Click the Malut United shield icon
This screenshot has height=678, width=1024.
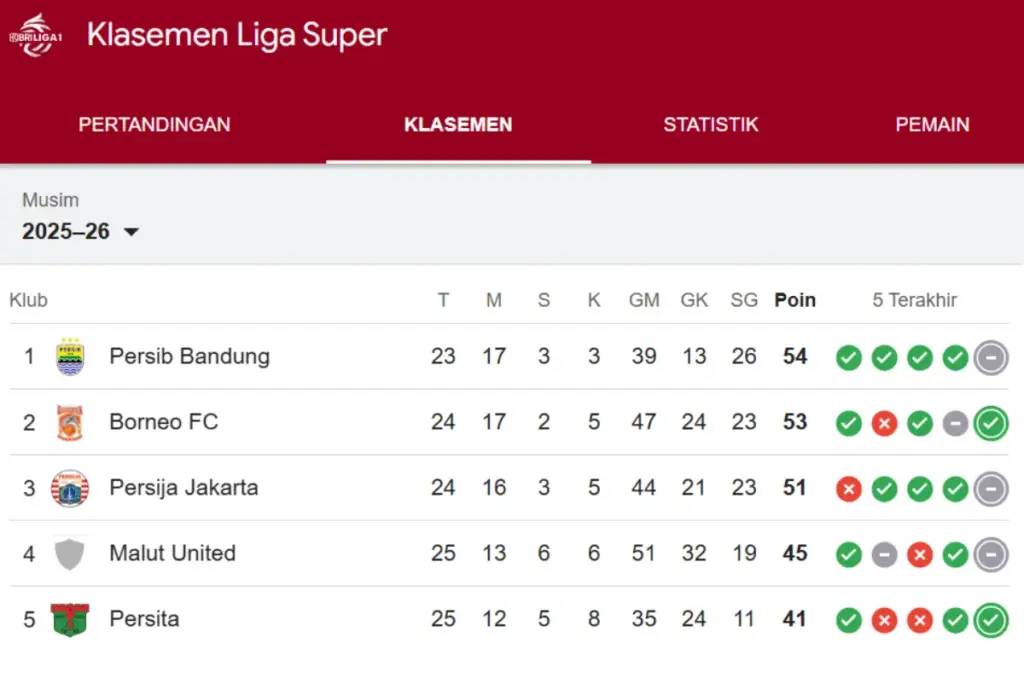[70, 554]
